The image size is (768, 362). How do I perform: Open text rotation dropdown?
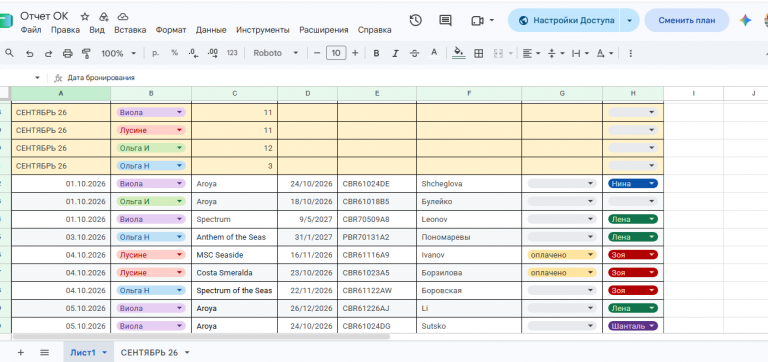tap(604, 53)
